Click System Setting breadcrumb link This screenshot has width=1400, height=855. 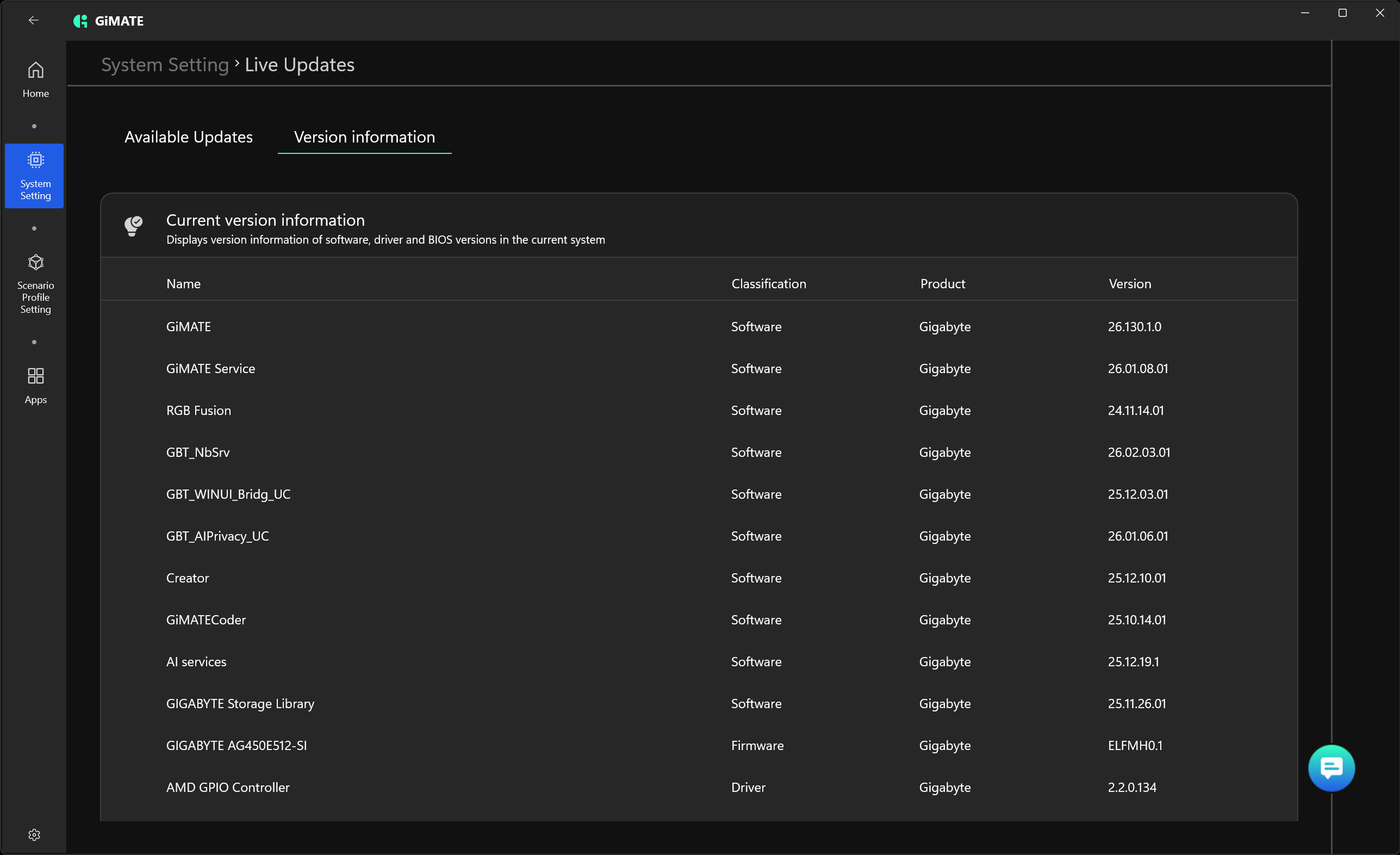click(x=165, y=65)
